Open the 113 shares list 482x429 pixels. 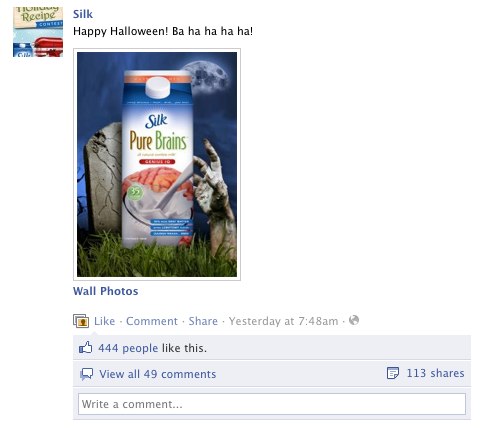(x=435, y=373)
